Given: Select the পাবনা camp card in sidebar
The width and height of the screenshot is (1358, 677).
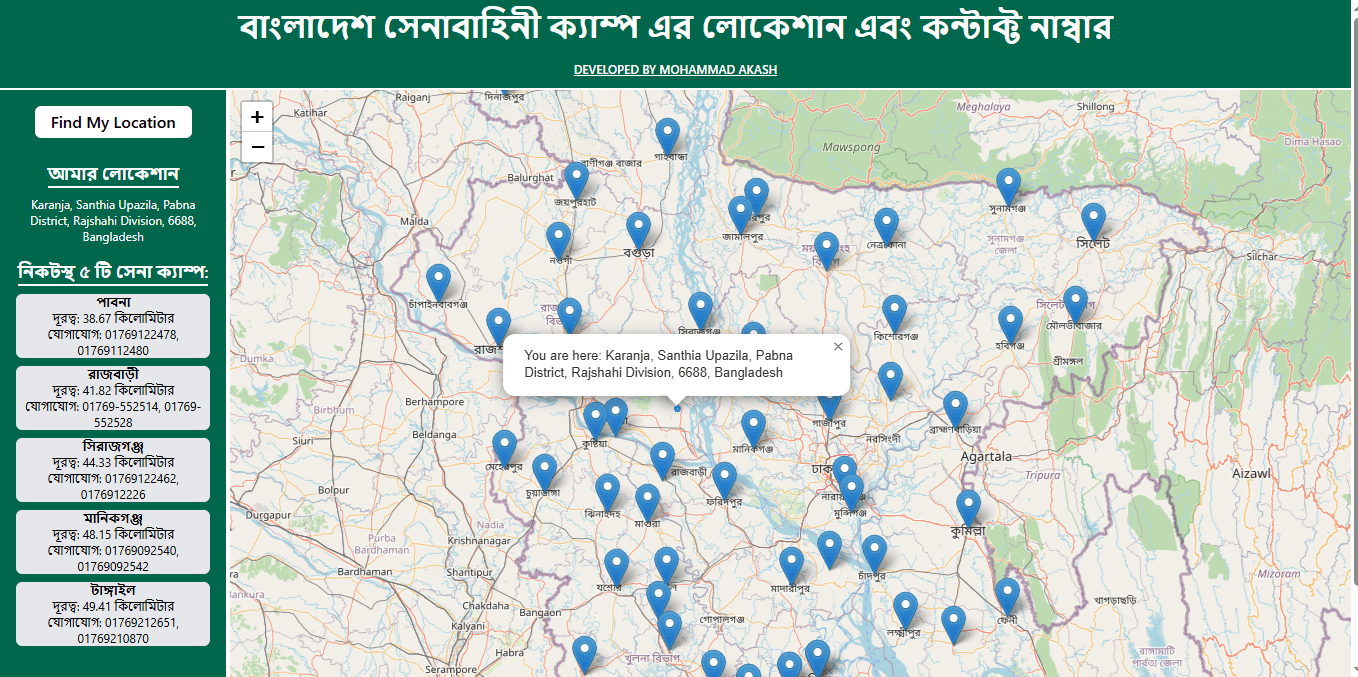Looking at the screenshot, I should tap(113, 326).
